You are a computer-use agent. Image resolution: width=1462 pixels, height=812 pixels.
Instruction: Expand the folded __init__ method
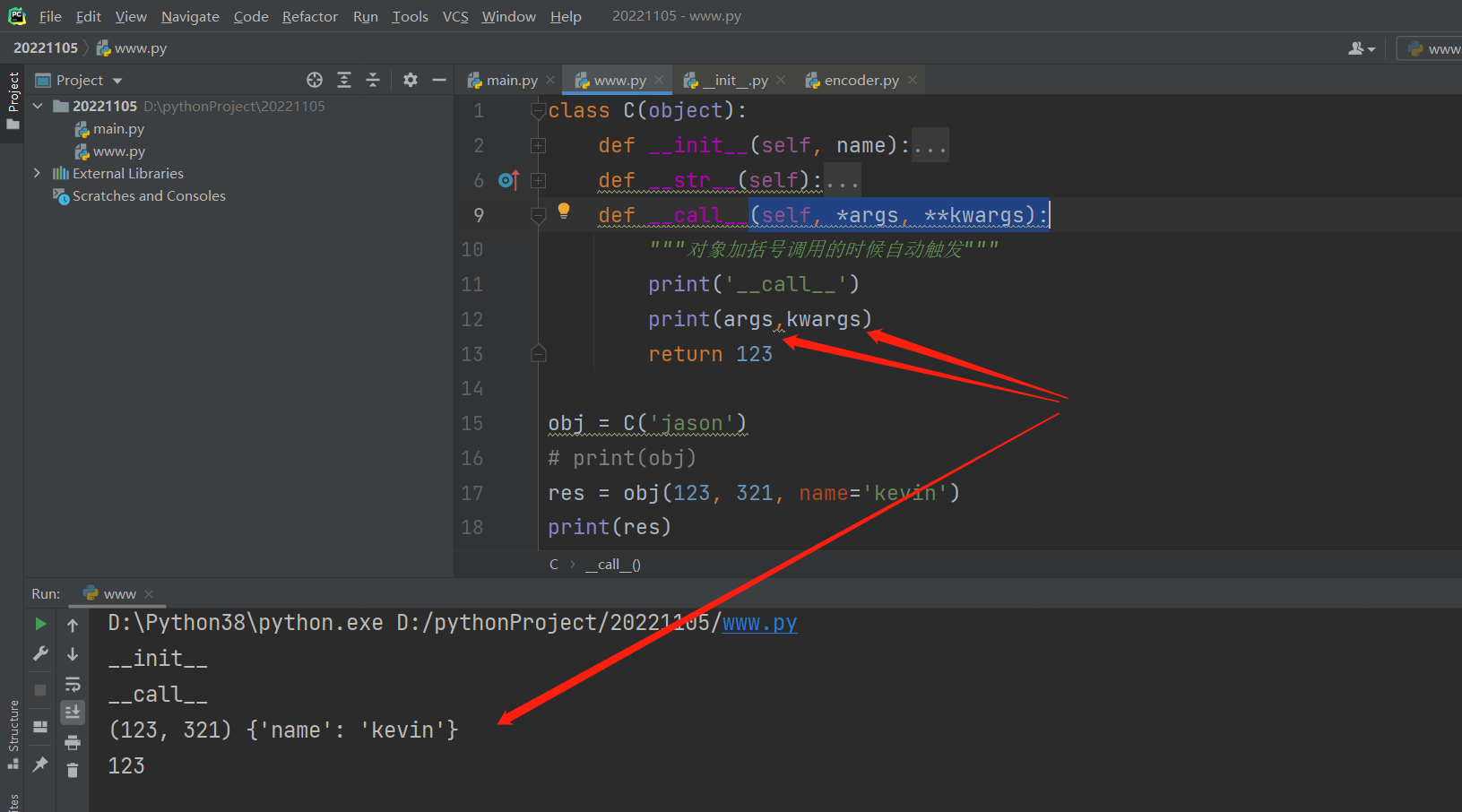click(x=538, y=145)
